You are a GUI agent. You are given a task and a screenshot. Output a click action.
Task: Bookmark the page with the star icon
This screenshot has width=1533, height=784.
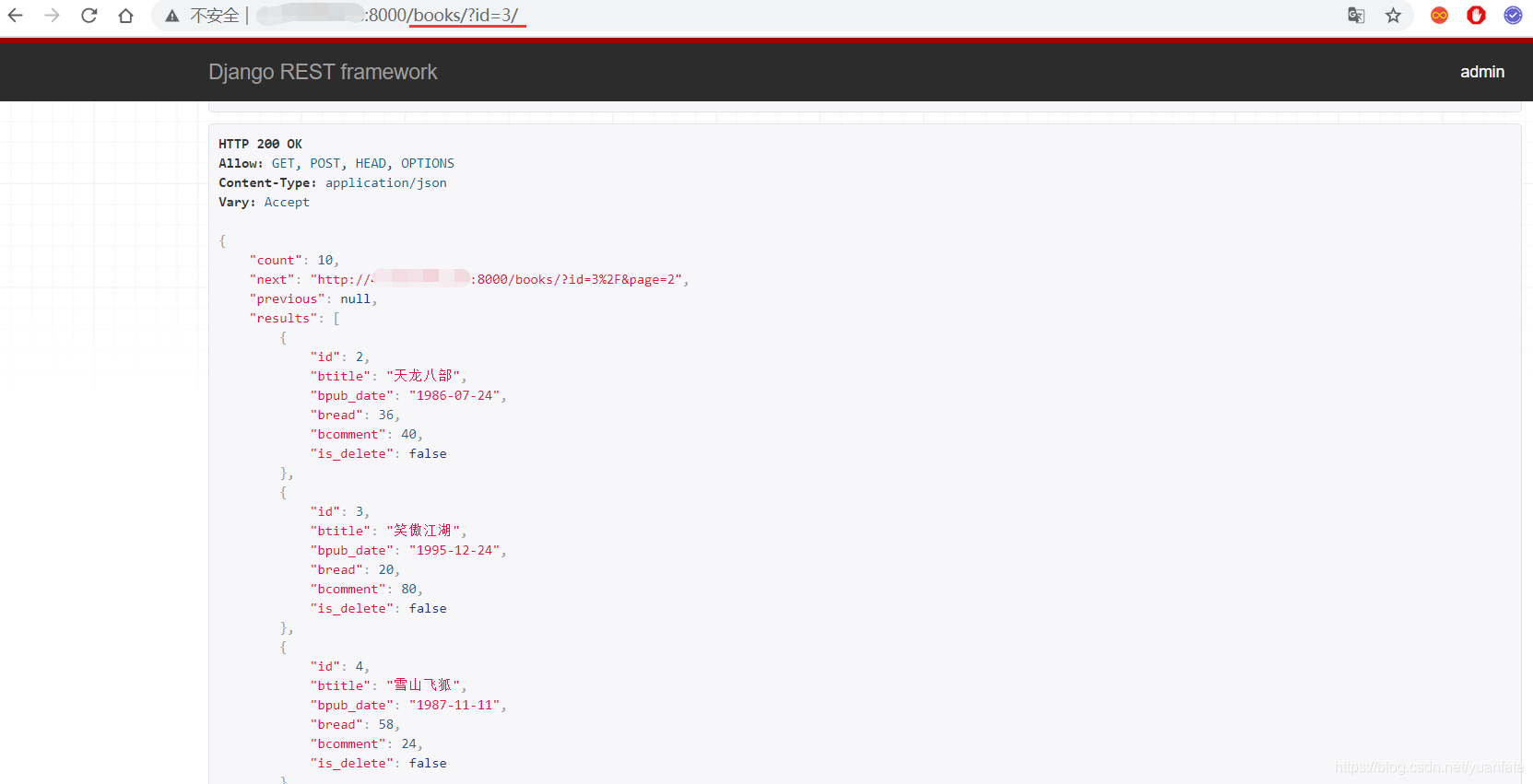[1393, 16]
